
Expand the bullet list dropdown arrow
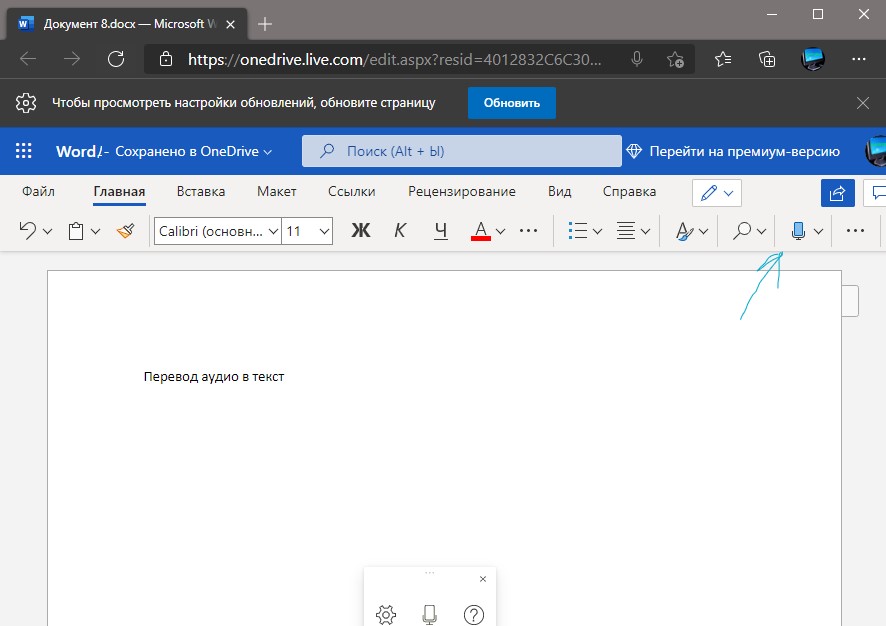597,231
